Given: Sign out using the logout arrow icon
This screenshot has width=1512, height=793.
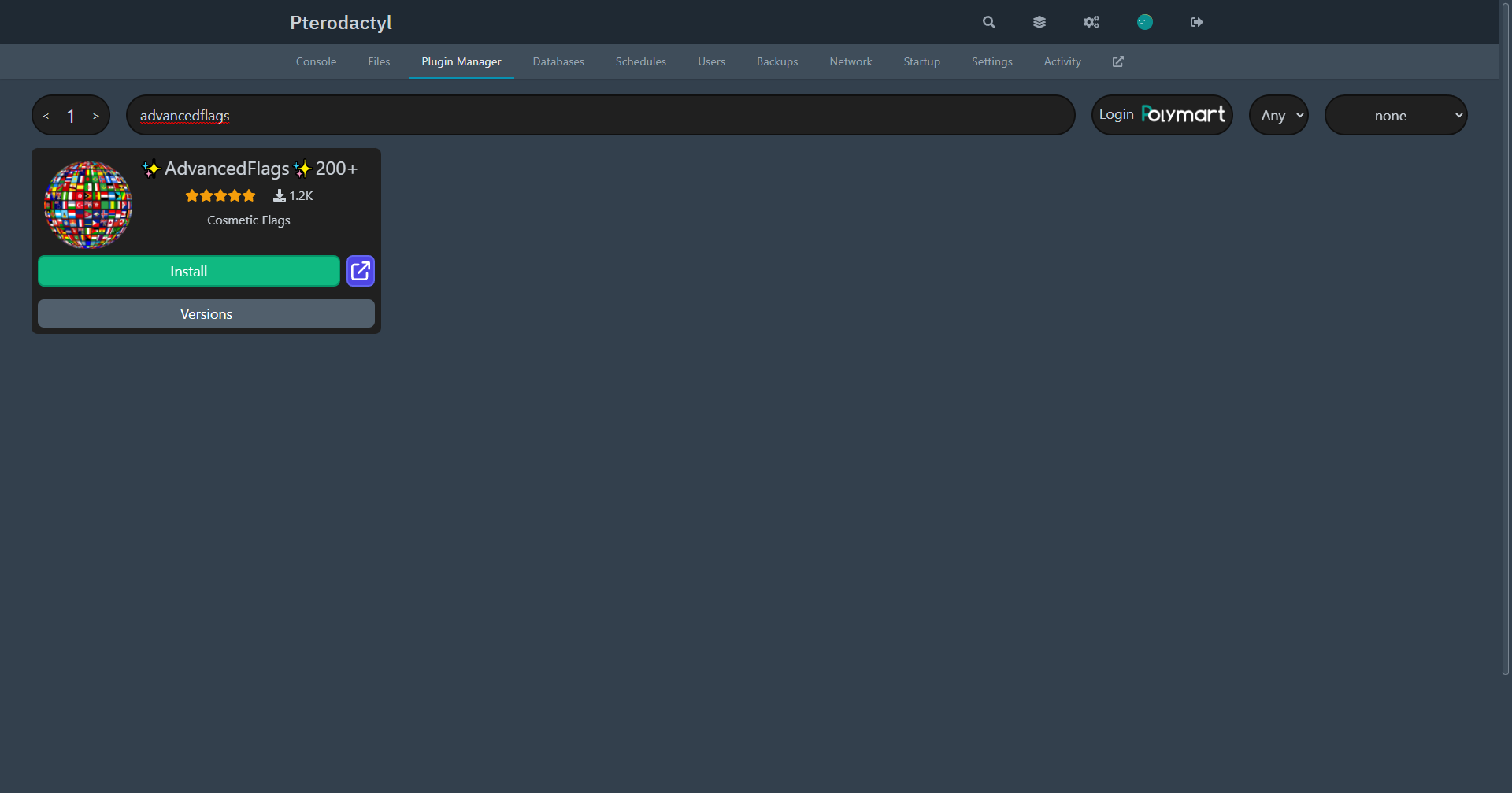Looking at the screenshot, I should 1195,22.
